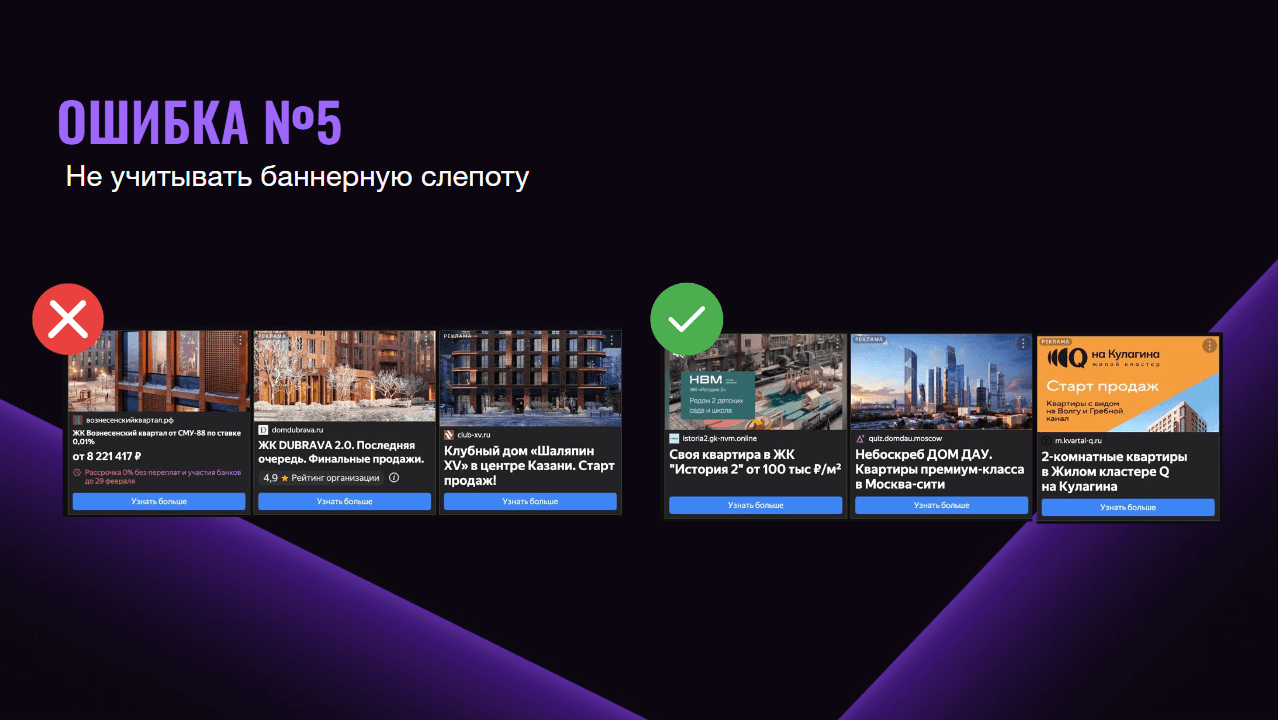Click the Клубный дом «Шаляпин XV» headline
Screen dimensions: 1278x720
click(x=529, y=465)
